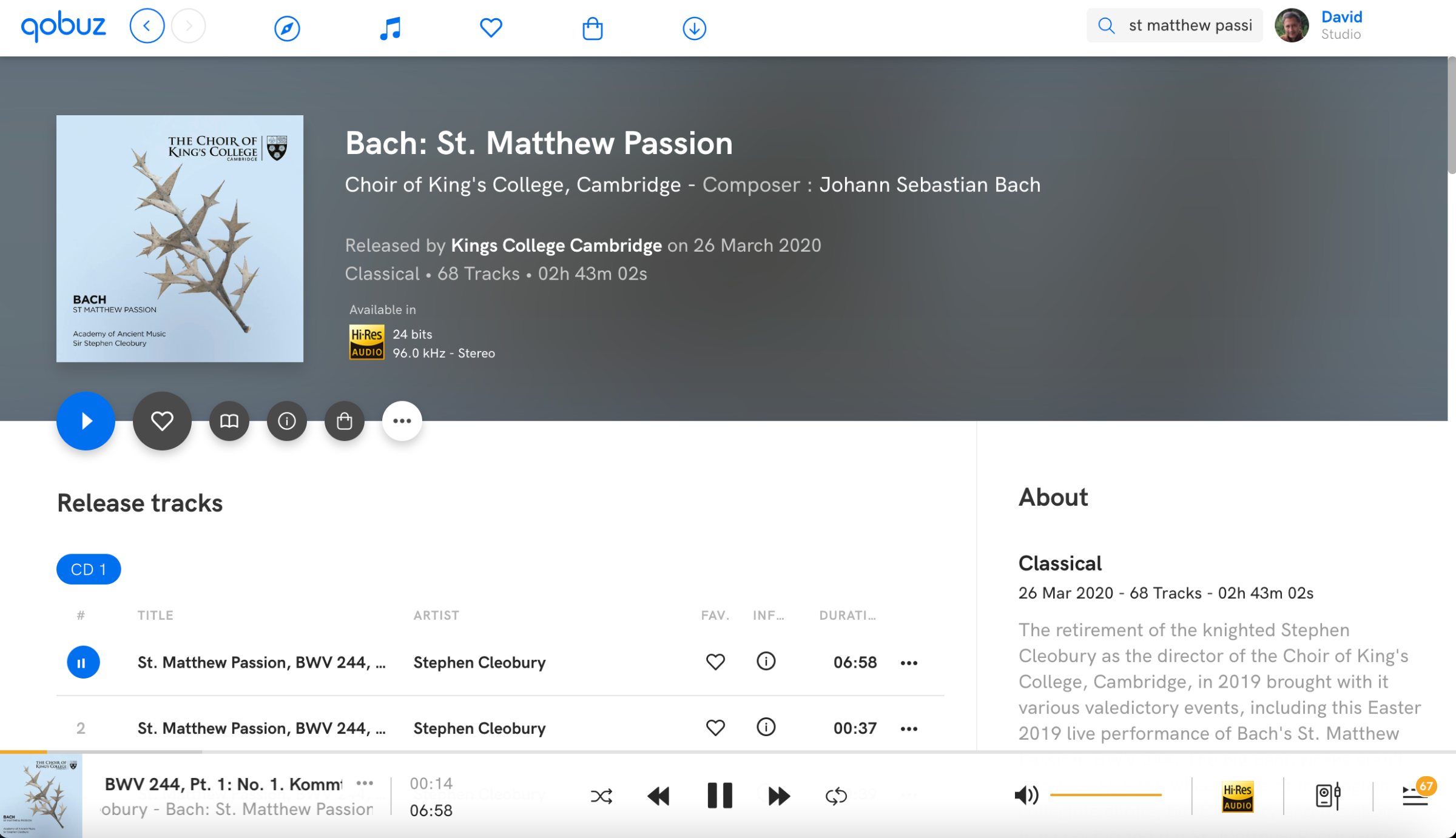
Task: Open David Studio profile menu
Action: [1319, 25]
